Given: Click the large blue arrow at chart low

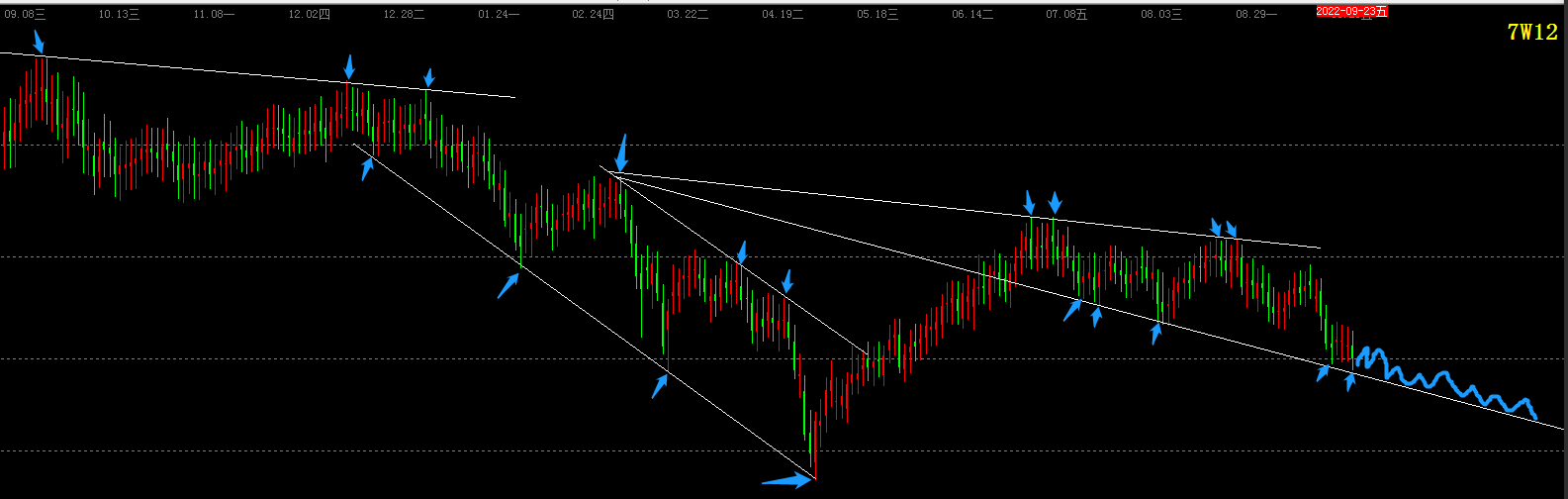Looking at the screenshot, I should tap(786, 481).
